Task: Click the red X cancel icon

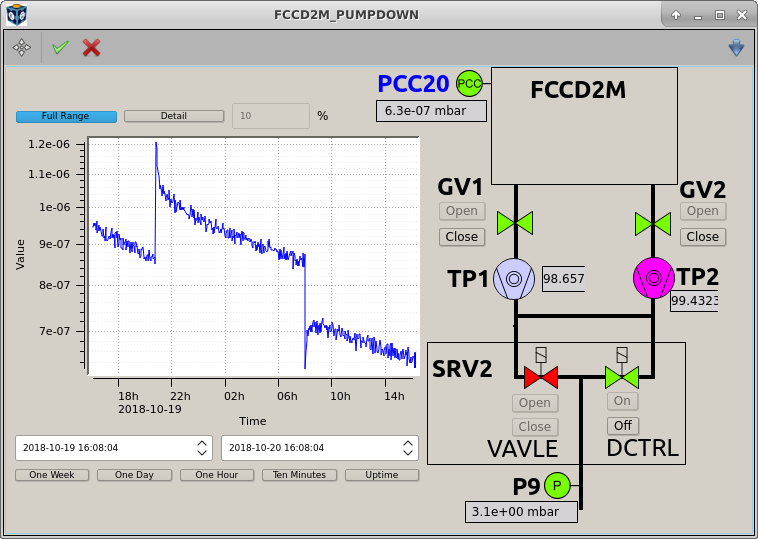Action: [x=91, y=47]
